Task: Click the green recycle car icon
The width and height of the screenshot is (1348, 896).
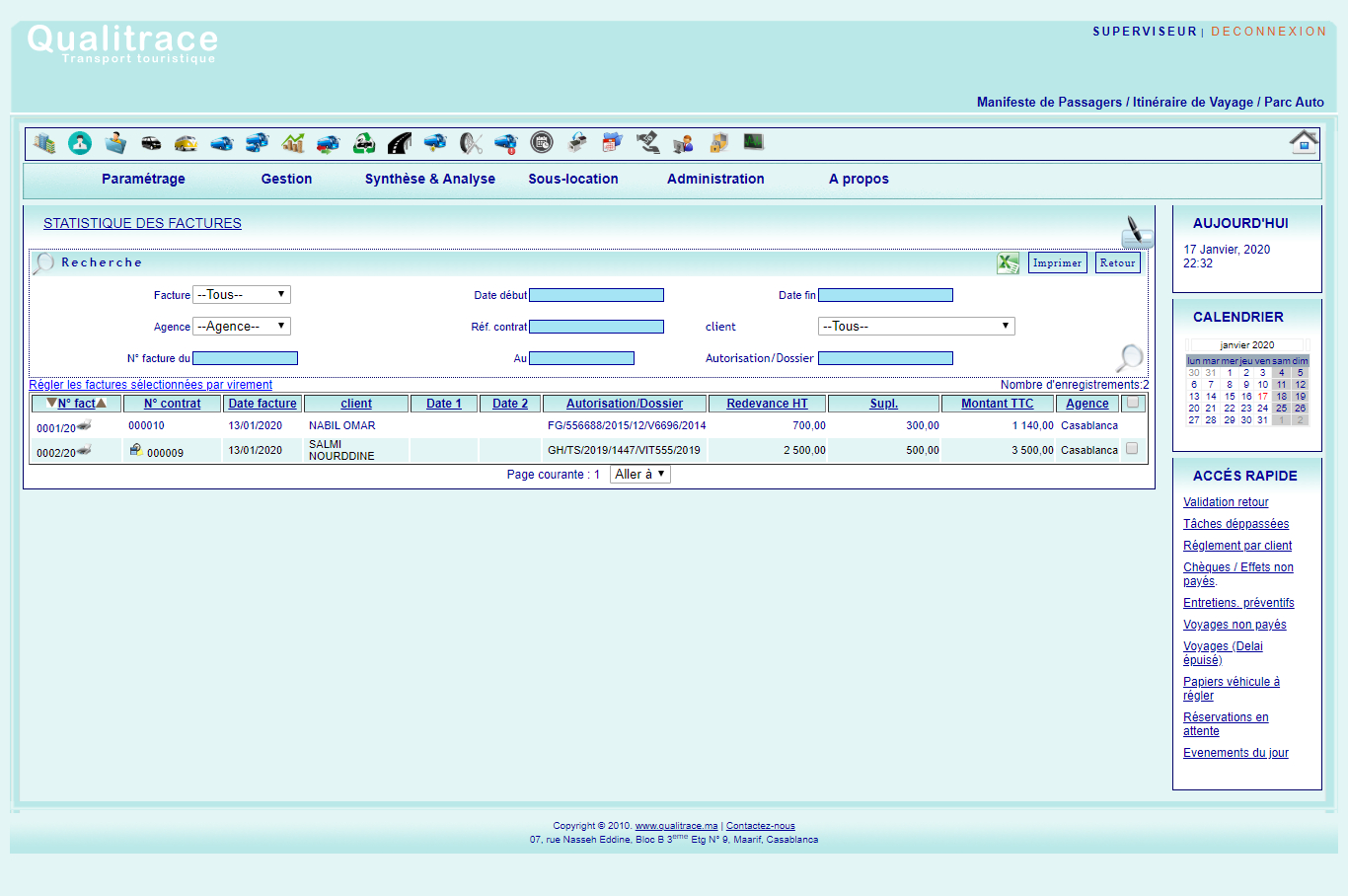Action: pos(364,143)
